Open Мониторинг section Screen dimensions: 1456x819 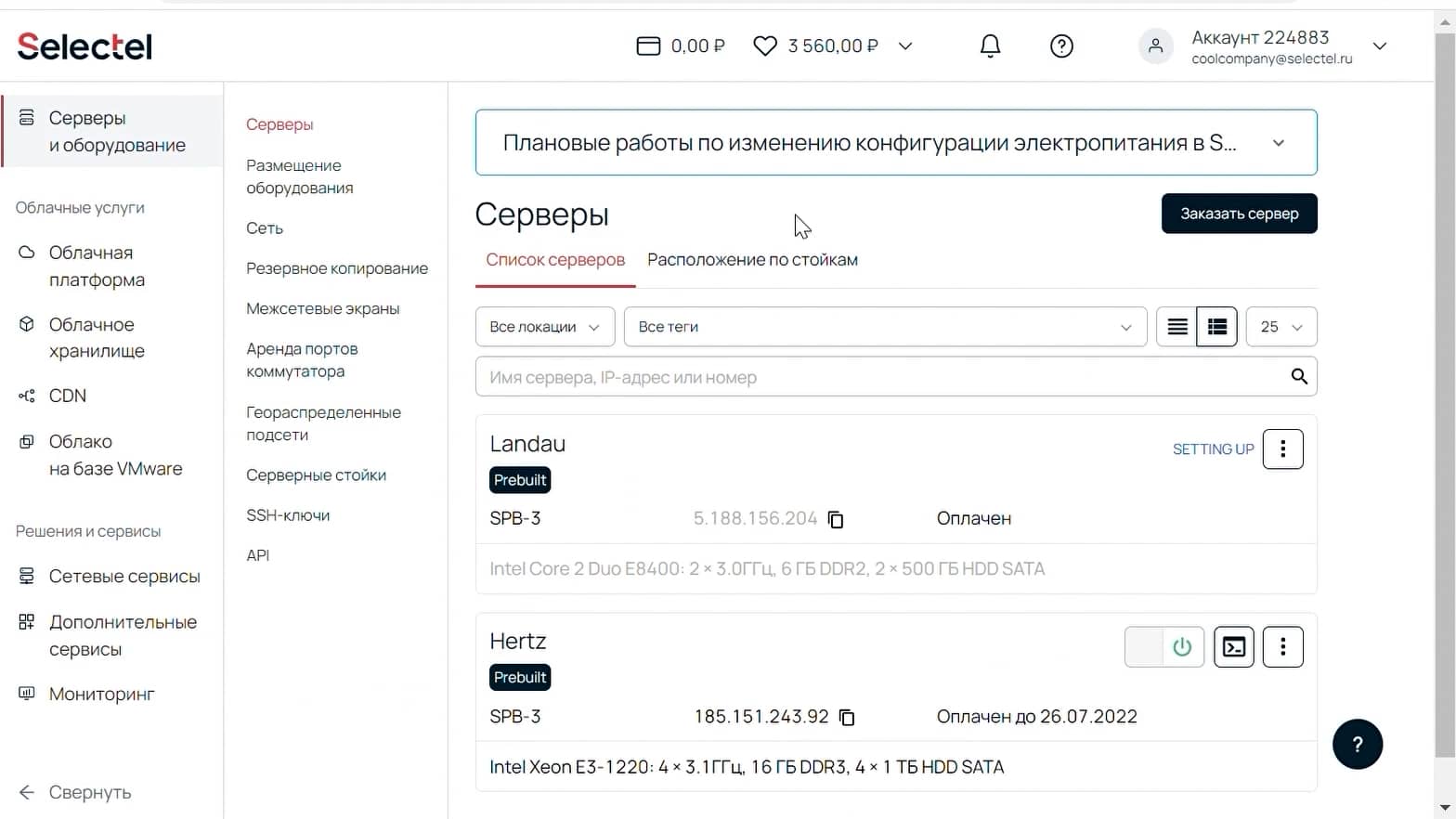[101, 694]
